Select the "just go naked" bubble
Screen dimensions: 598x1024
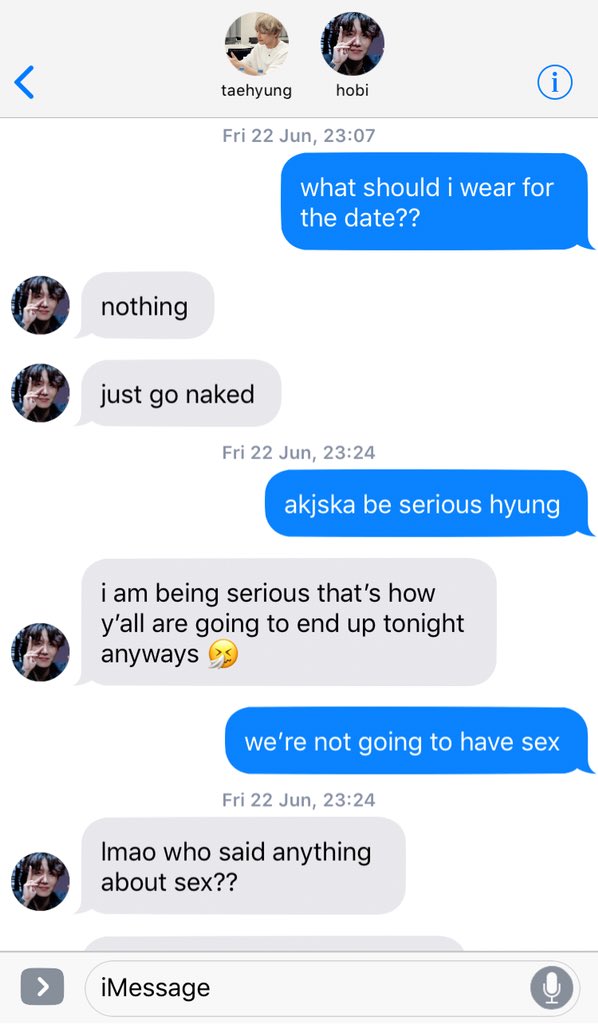tap(179, 393)
